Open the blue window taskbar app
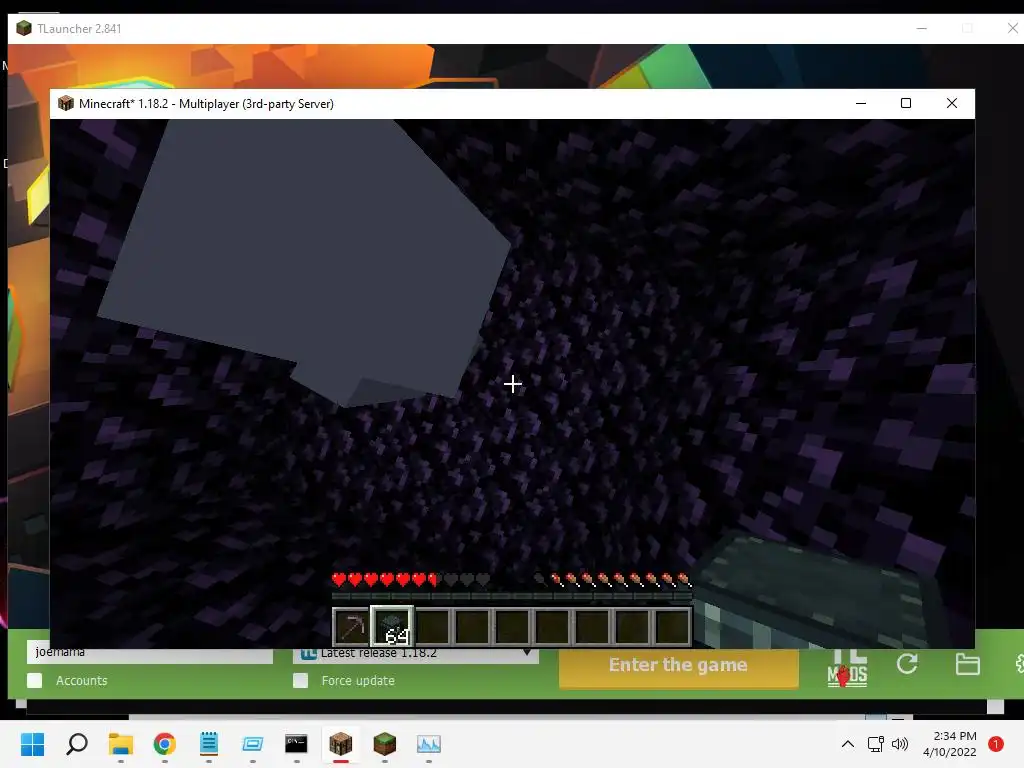1024x768 pixels. [253, 744]
